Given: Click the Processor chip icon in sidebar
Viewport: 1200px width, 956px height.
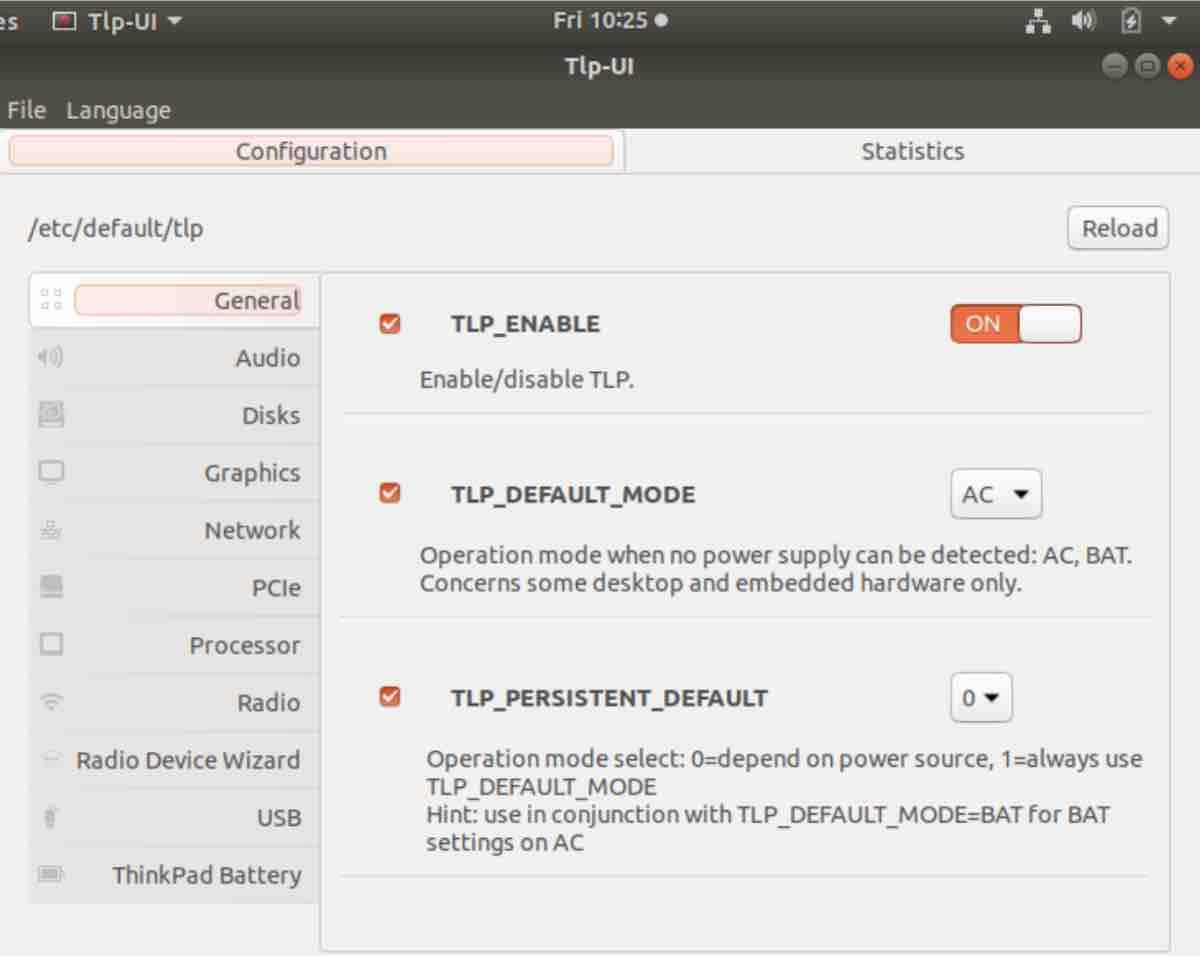Looking at the screenshot, I should pos(51,644).
